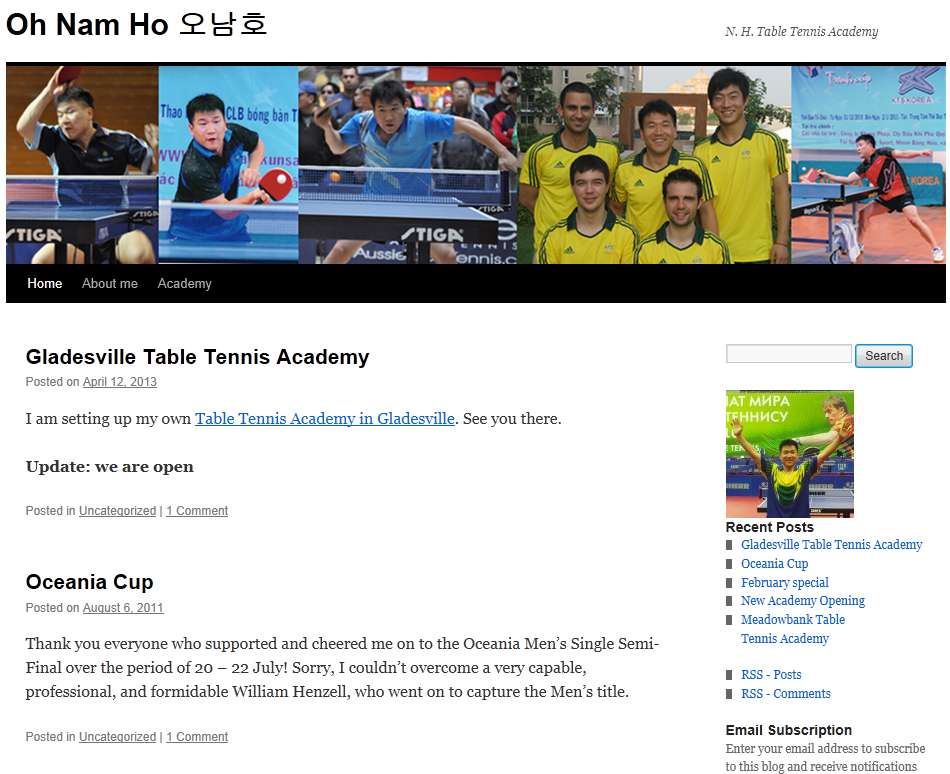The height and width of the screenshot is (774, 950).
Task: Select New Academy Opening recent post
Action: tap(803, 601)
